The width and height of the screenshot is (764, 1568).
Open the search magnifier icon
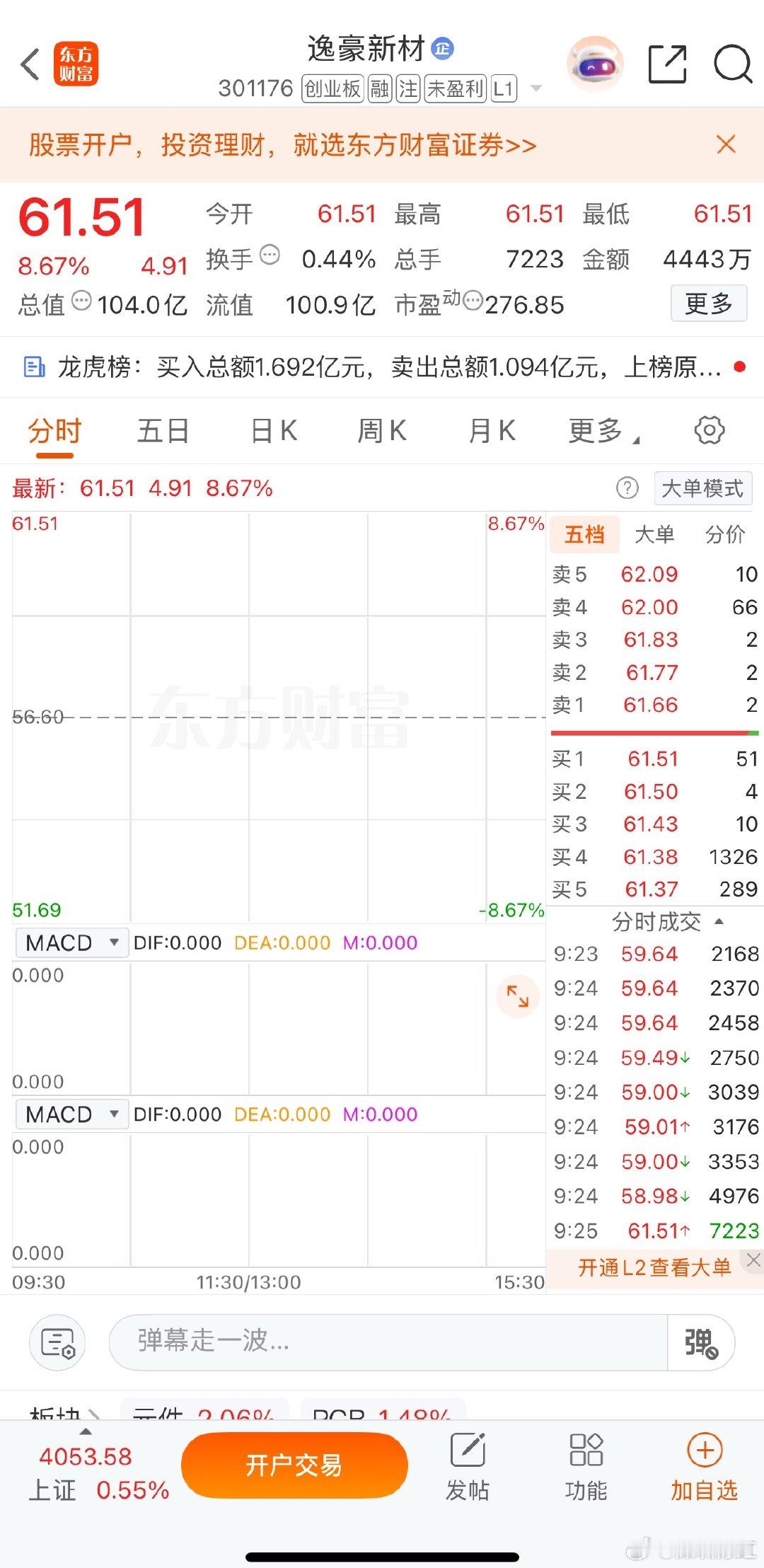point(732,64)
